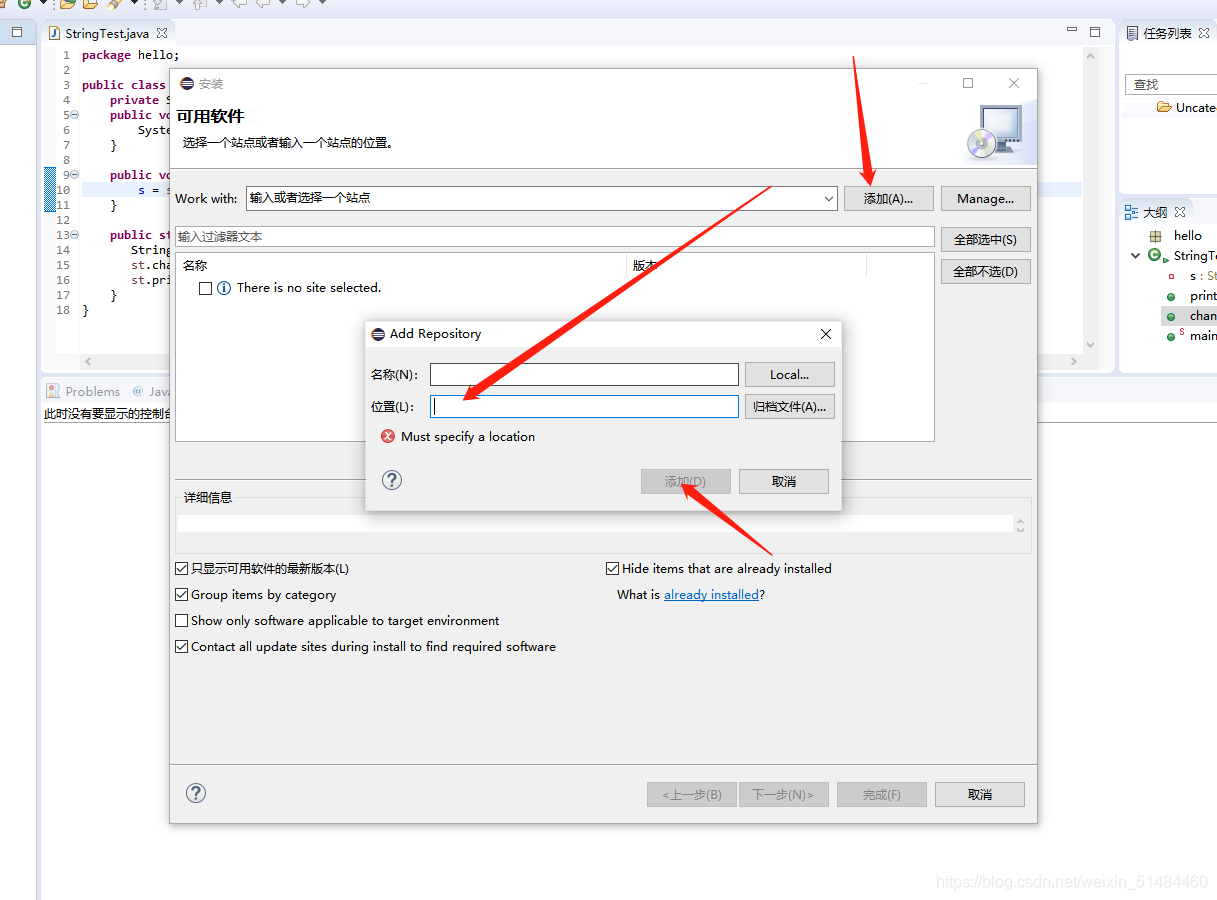The width and height of the screenshot is (1217, 900).
Task: Focus the 名称(N) name input field
Action: pos(584,375)
